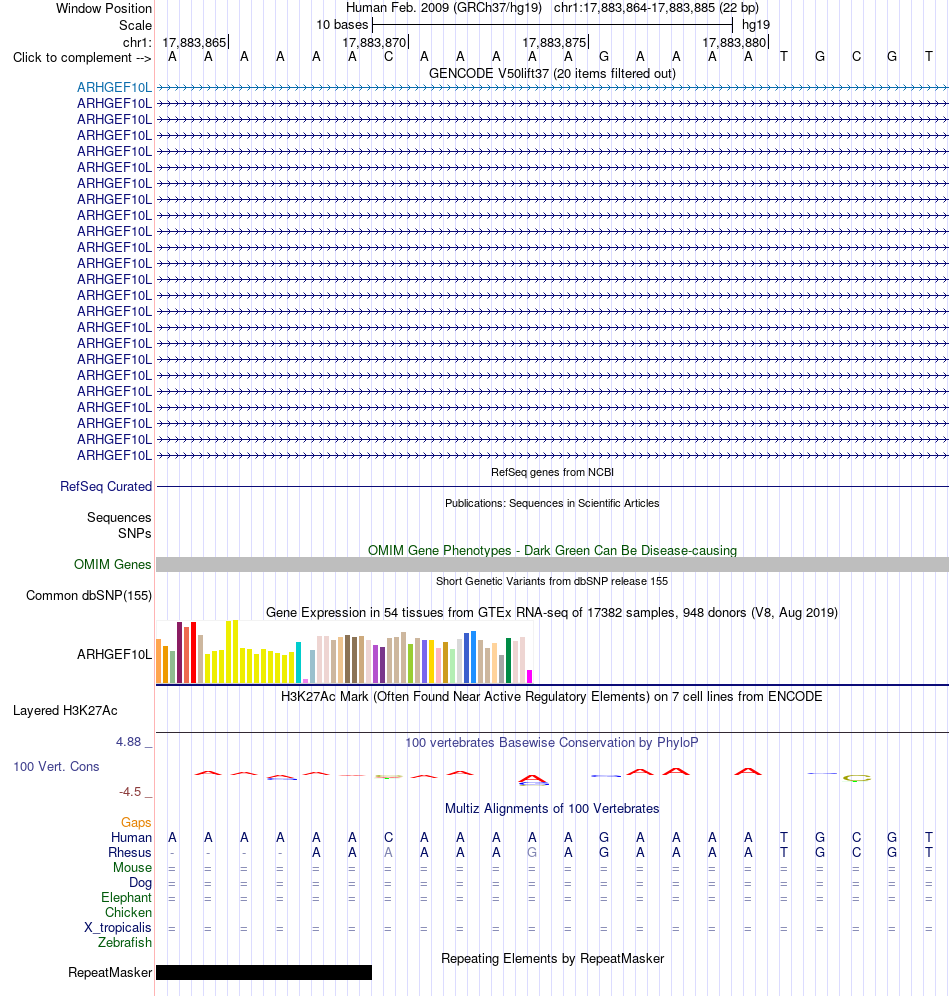Click the 'X_tropicalis' alignment row label

tap(118, 927)
